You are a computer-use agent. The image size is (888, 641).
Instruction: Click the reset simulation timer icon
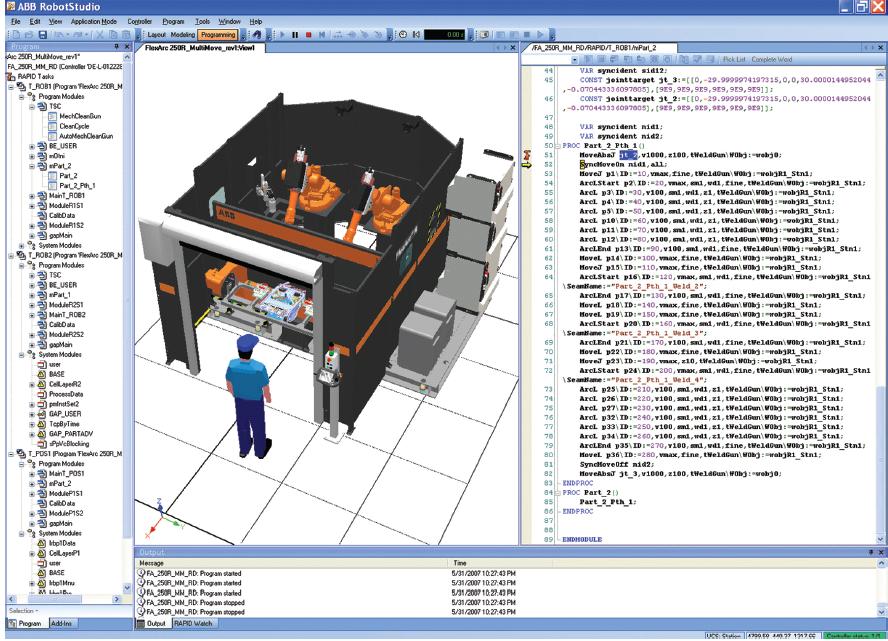pyautogui.click(x=416, y=35)
